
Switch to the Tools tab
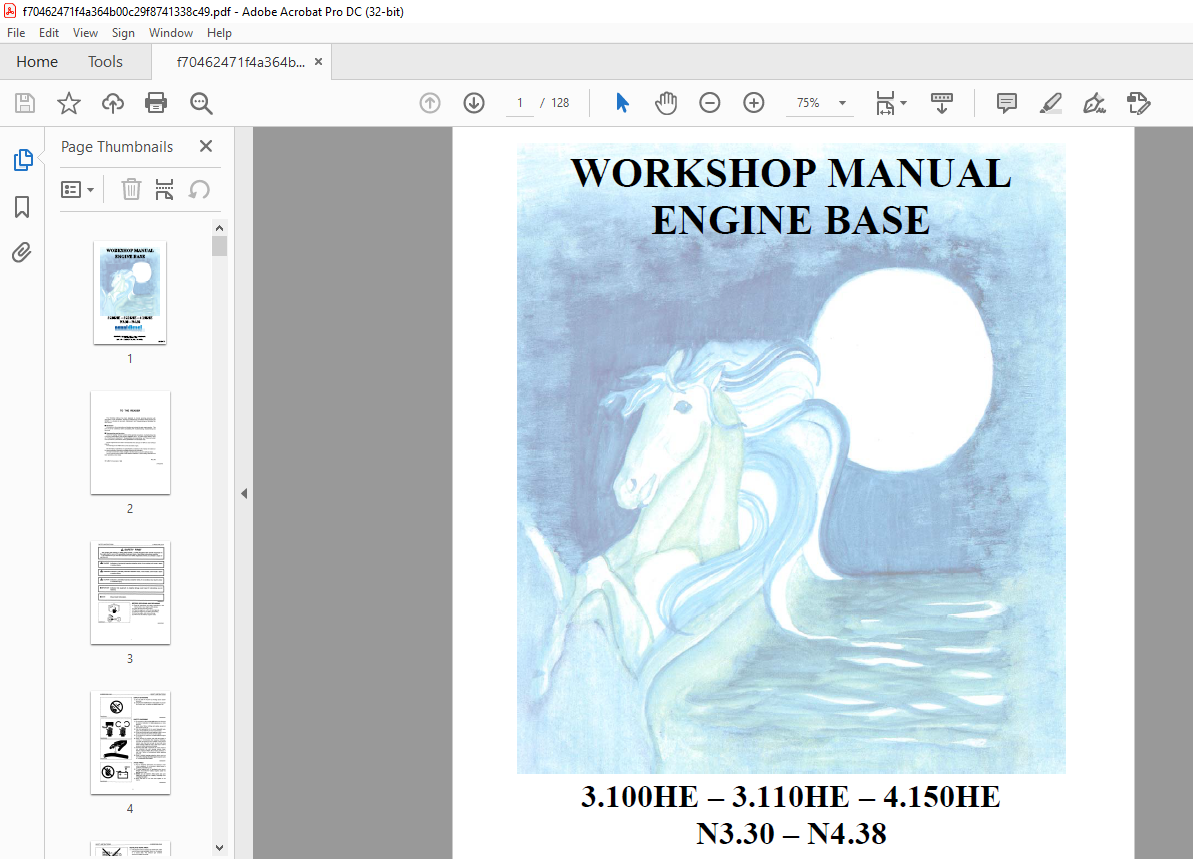pos(105,62)
